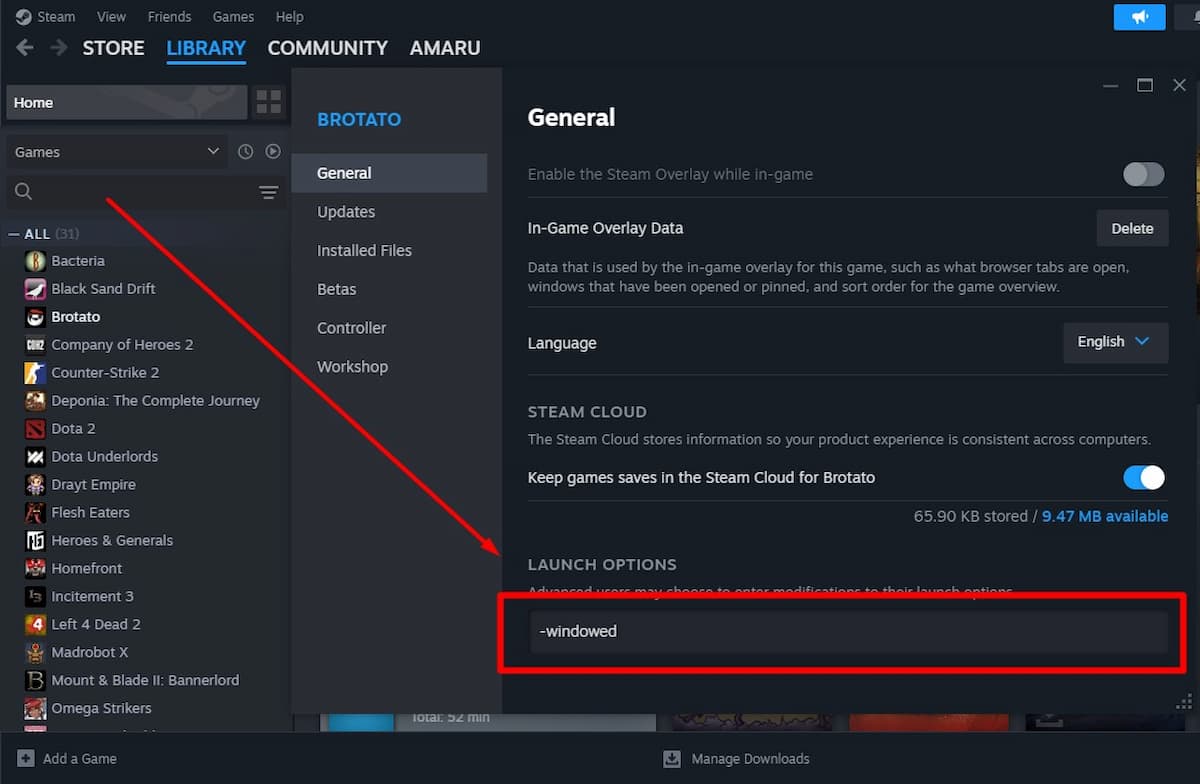Delete the in-game overlay data
Screen dimensions: 1200x784
coord(1132,228)
